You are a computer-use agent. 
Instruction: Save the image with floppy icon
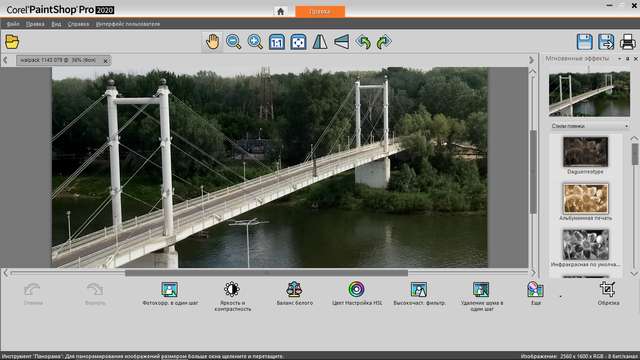click(584, 42)
